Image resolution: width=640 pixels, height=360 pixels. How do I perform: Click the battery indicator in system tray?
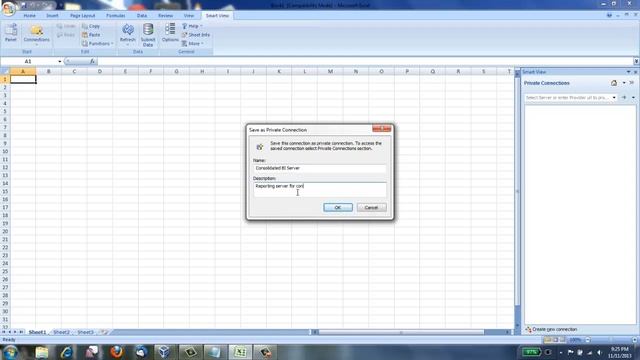[x=531, y=352]
